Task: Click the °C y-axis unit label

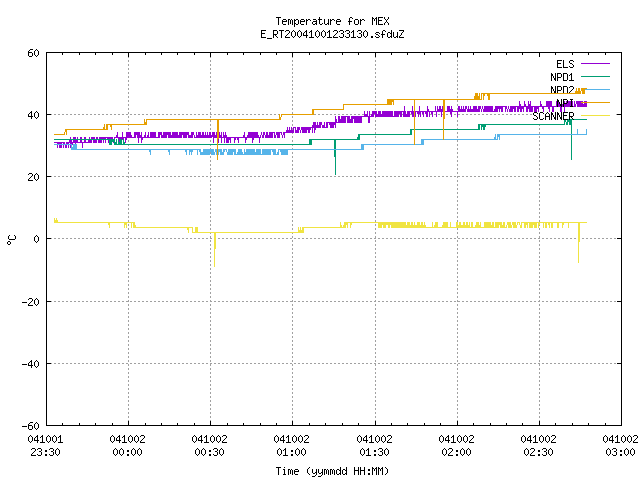Action: [x=11, y=240]
